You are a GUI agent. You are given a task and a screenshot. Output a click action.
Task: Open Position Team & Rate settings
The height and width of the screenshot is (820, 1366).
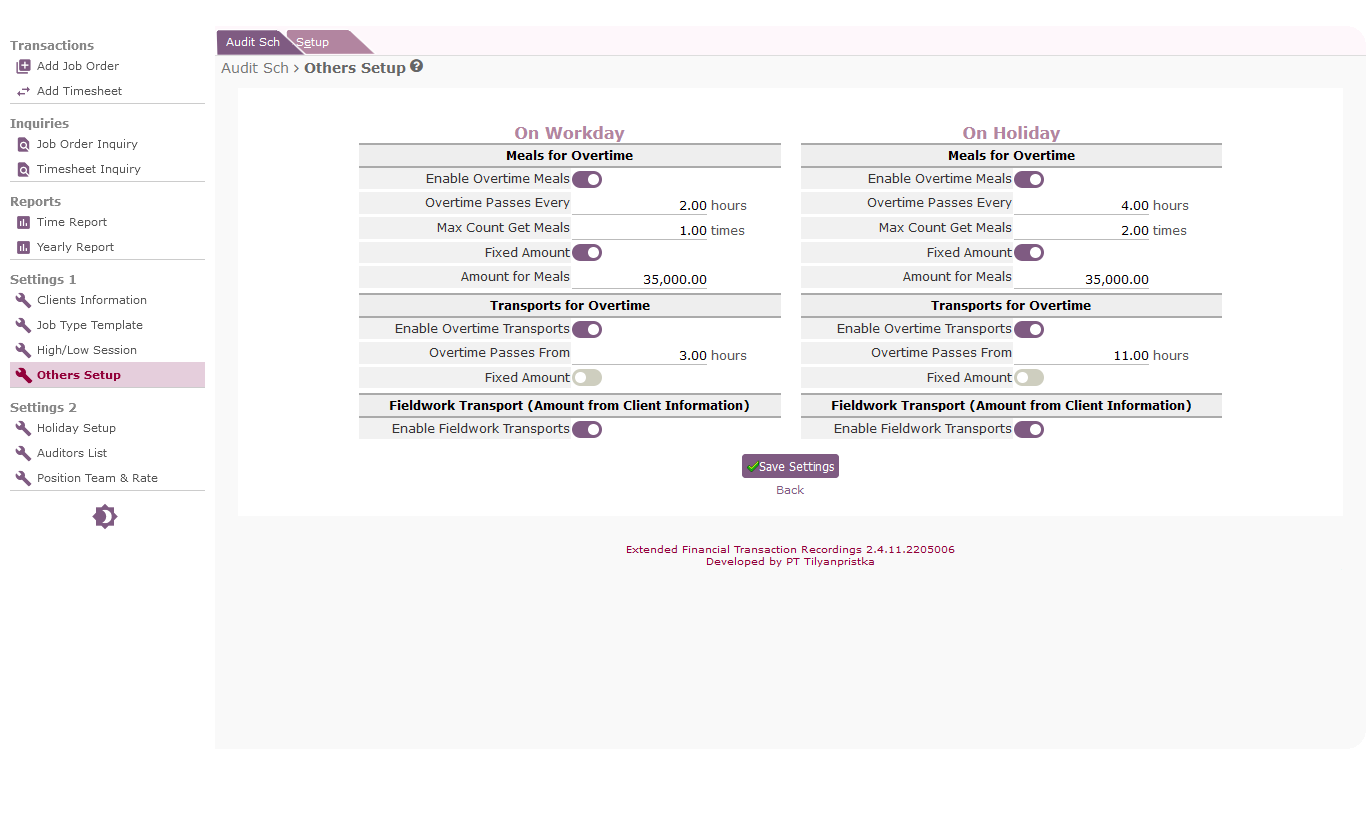[x=97, y=478]
